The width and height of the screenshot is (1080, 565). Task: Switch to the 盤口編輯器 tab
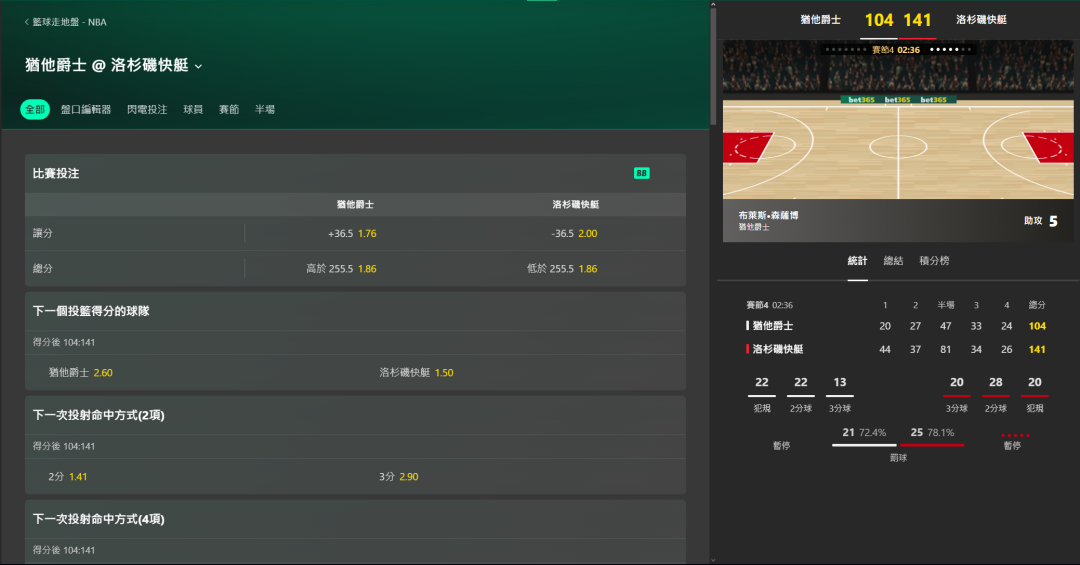(86, 110)
